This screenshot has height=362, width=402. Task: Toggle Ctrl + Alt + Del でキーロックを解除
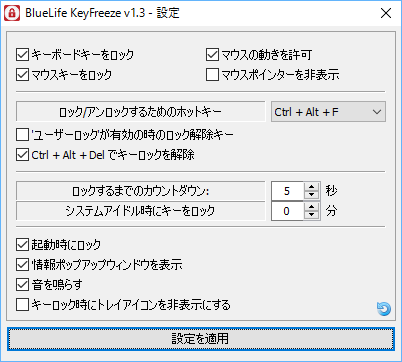coord(22,155)
